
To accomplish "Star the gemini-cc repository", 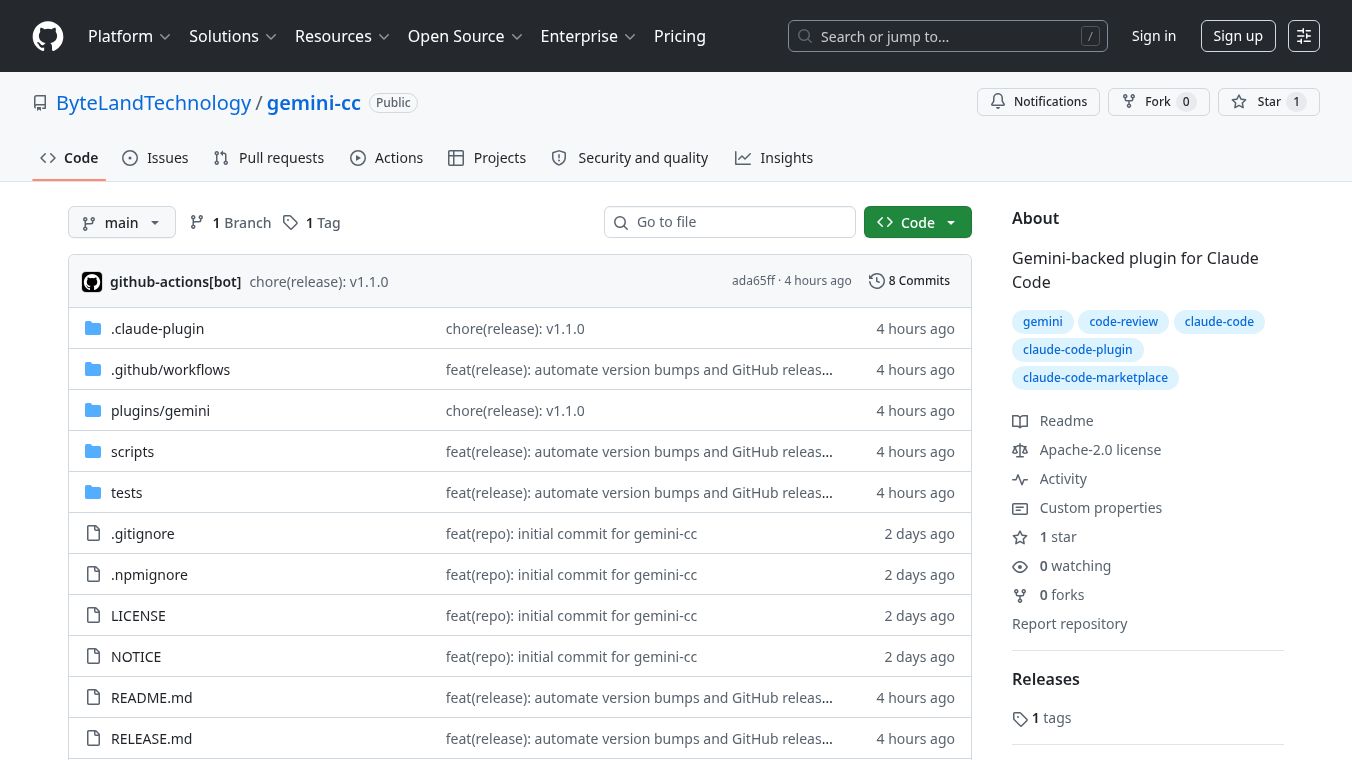I will (x=1268, y=102).
